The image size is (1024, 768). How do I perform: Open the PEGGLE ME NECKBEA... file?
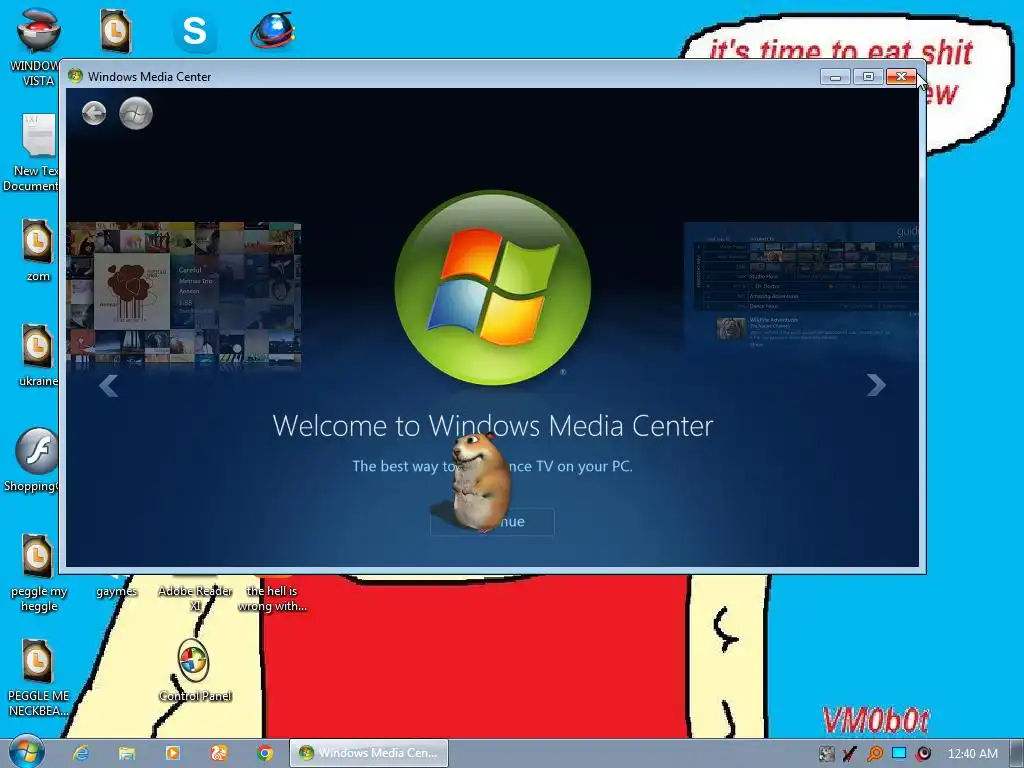38,678
